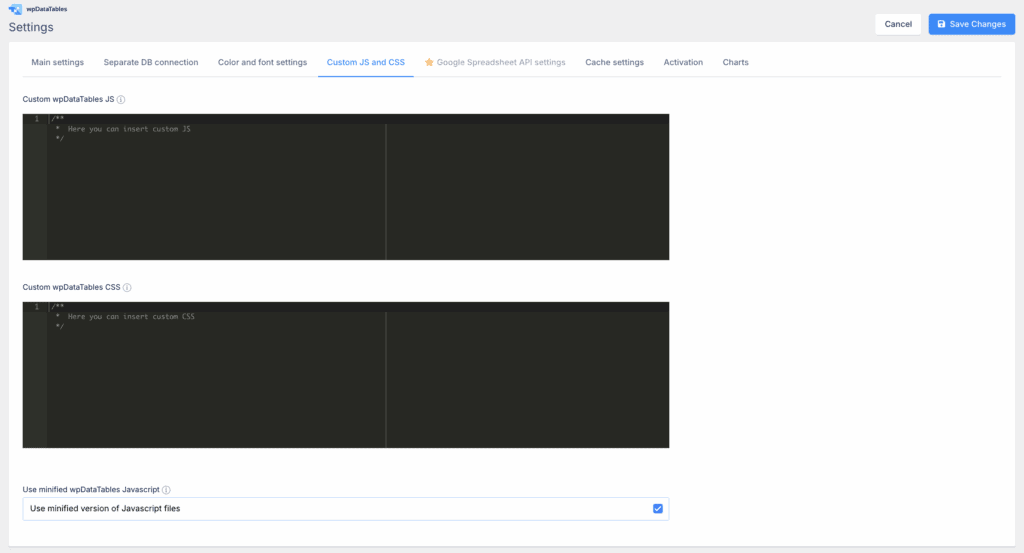Switch to the Charts tab
Viewport: 1024px width, 553px height.
tap(735, 62)
